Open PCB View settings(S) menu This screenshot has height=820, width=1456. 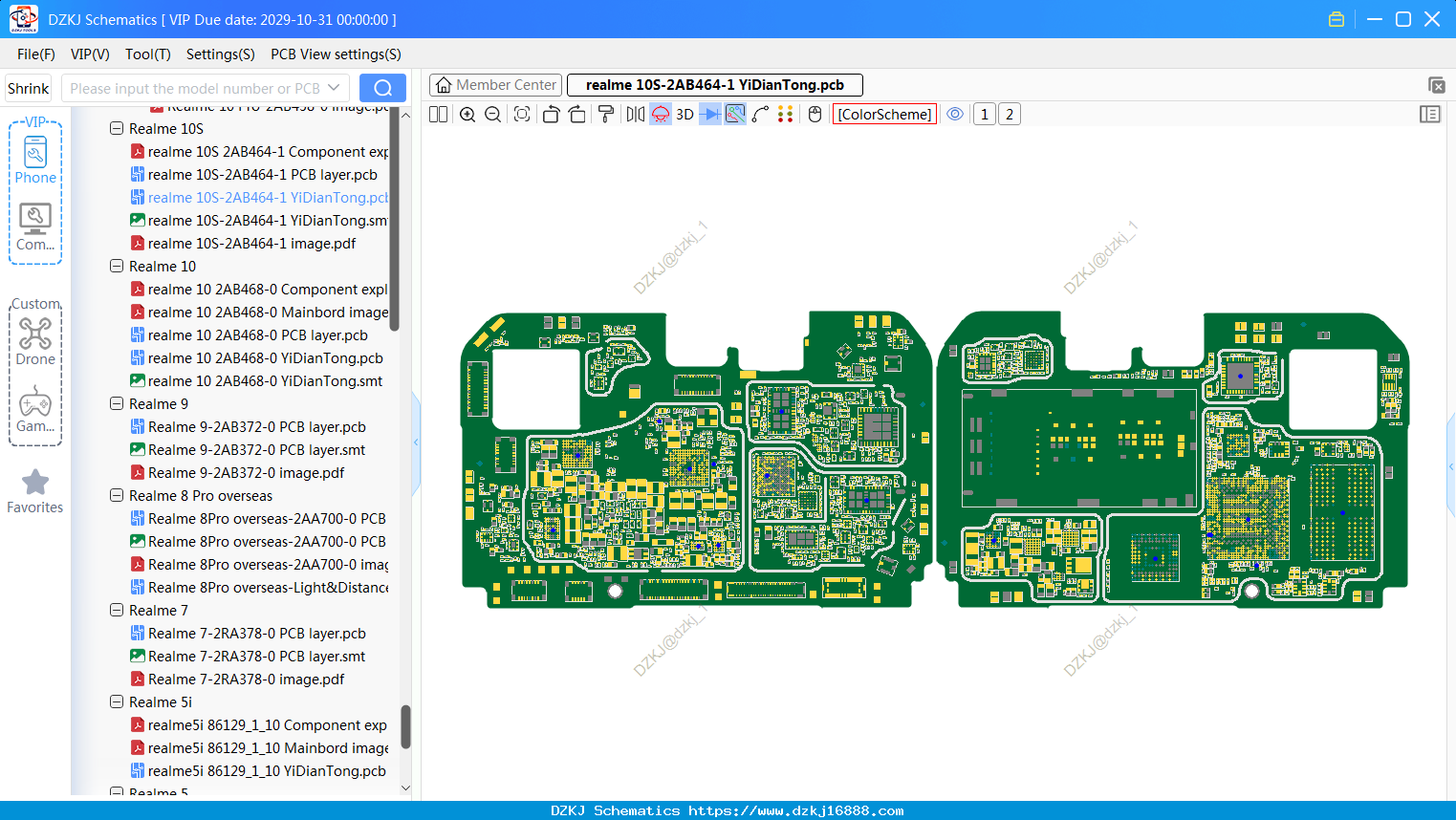336,54
